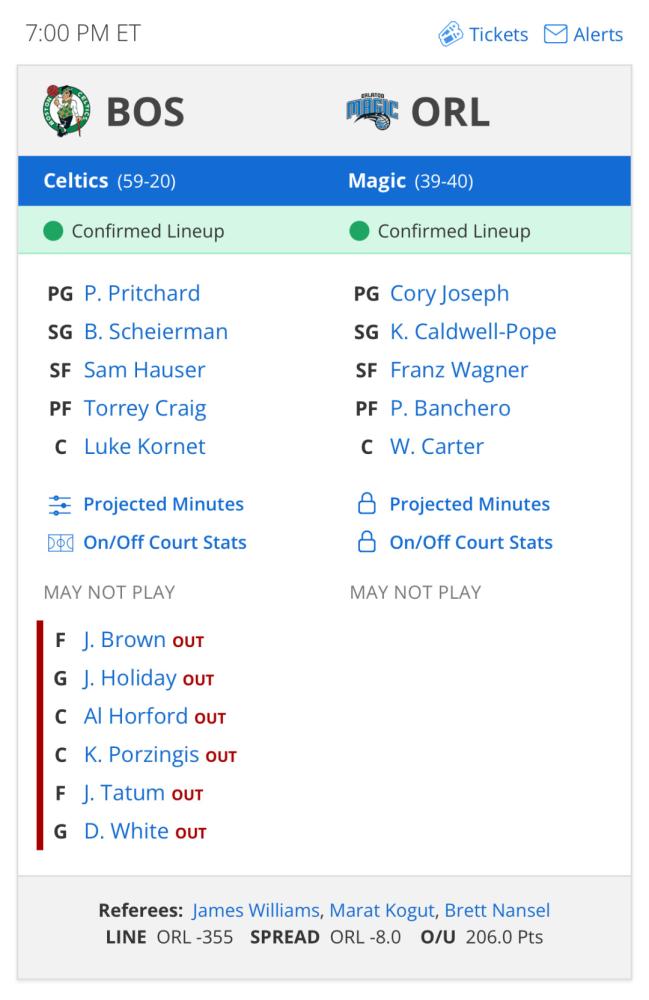Open referee Brett Nansel link
The width and height of the screenshot is (649, 1000).
(497, 910)
